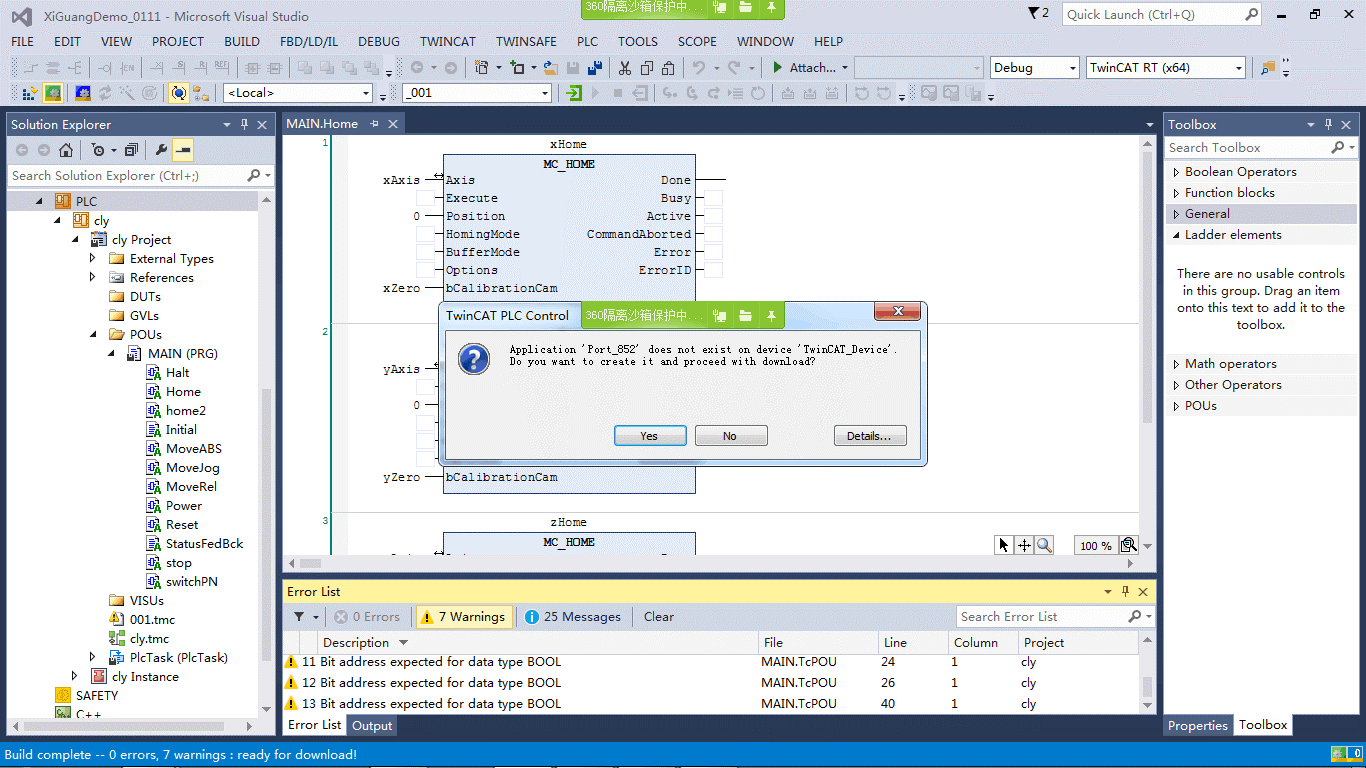Image resolution: width=1366 pixels, height=768 pixels.
Task: Select the StatusFedBck item in tree
Action: 204,543
